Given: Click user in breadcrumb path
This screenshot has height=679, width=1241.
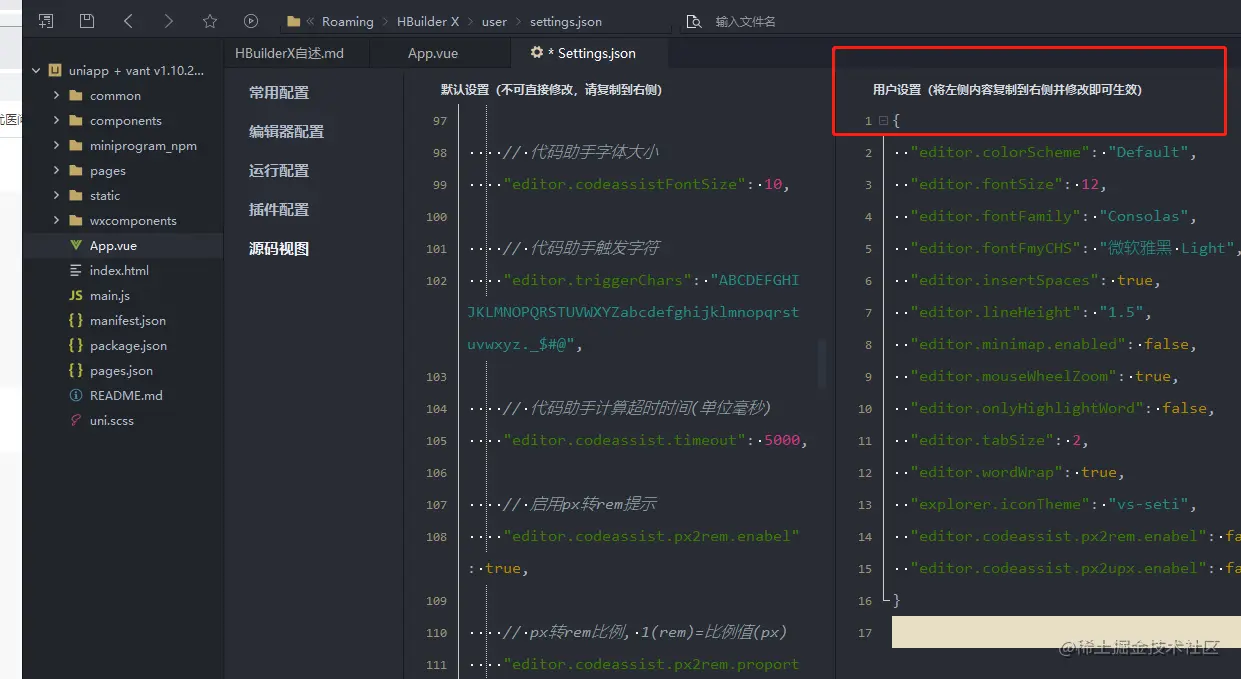Looking at the screenshot, I should pos(494,21).
